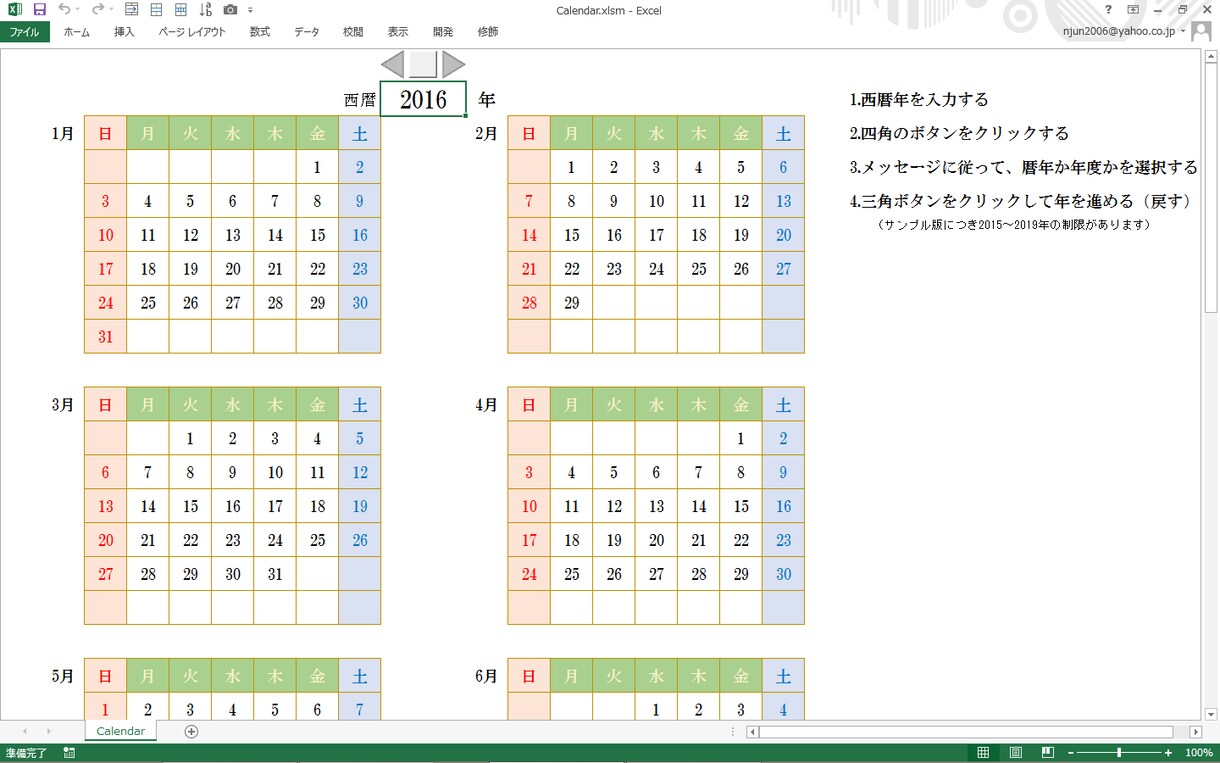Select February's 土 header cell
1220x763 pixels.
[783, 133]
